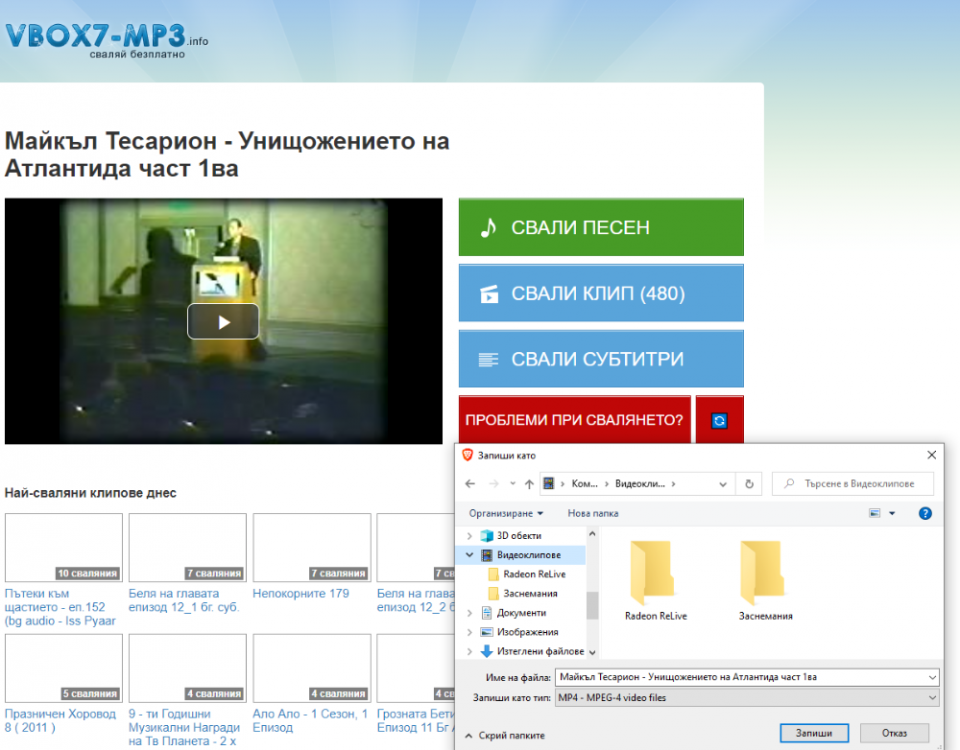Open the Запиши като тип dropdown
This screenshot has height=750, width=960.
(747, 698)
